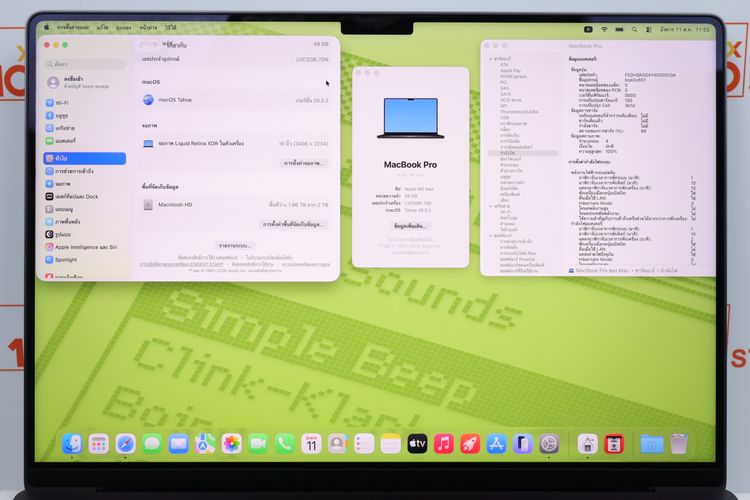Open the Mail app in Dock
Screen dimensions: 750x500
(x=178, y=444)
